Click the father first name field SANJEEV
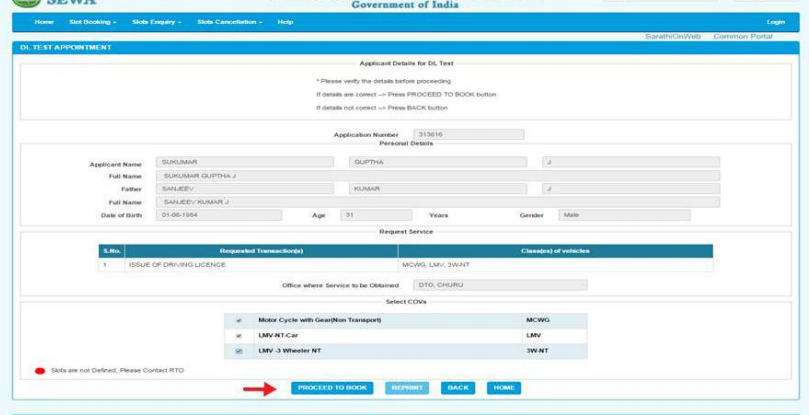 (245, 189)
